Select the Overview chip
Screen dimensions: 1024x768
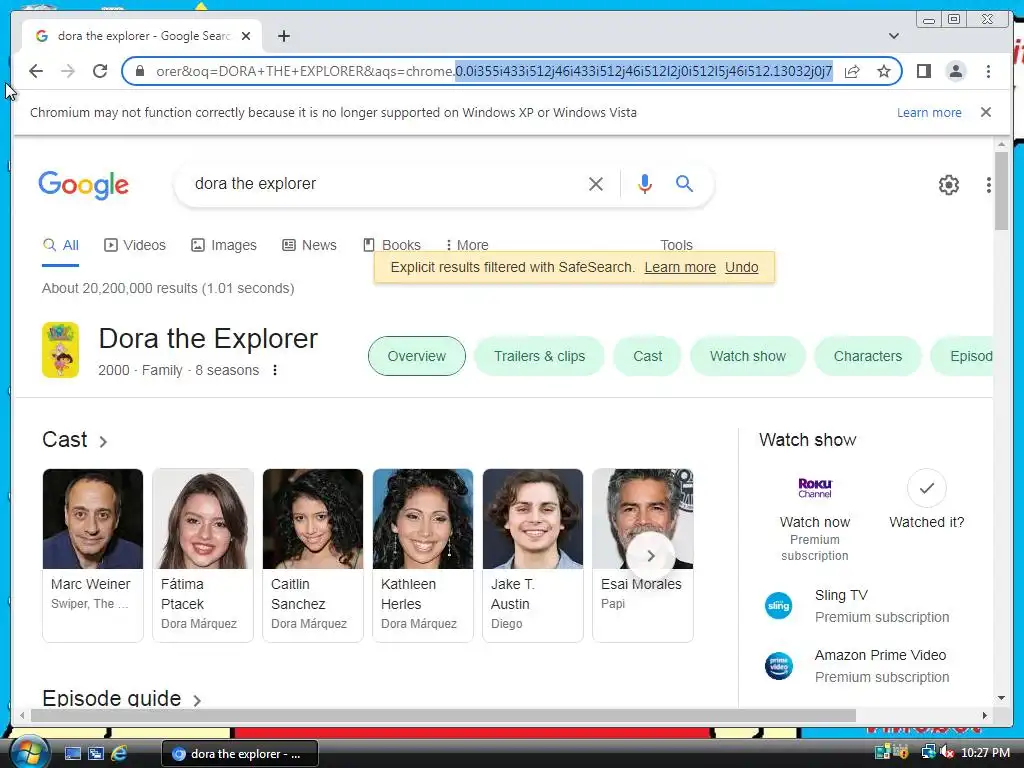417,356
